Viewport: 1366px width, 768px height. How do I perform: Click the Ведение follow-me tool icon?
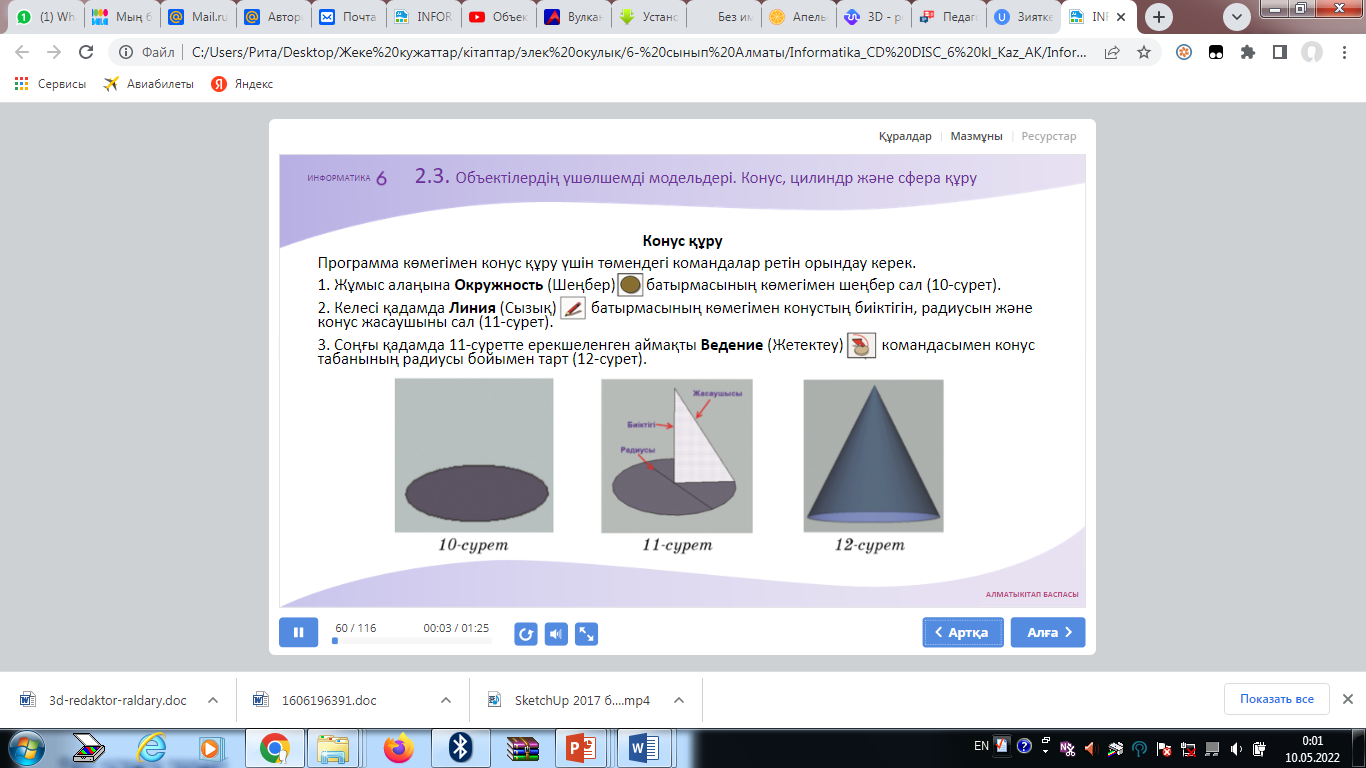click(861, 346)
